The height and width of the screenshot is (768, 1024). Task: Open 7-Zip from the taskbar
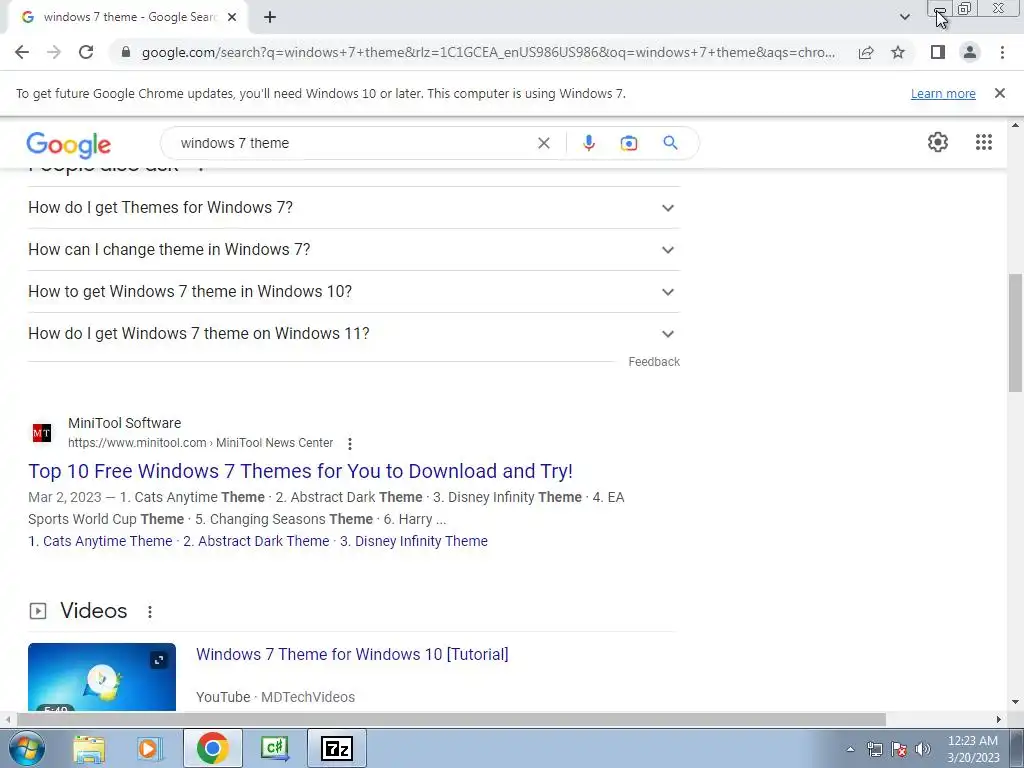(337, 748)
